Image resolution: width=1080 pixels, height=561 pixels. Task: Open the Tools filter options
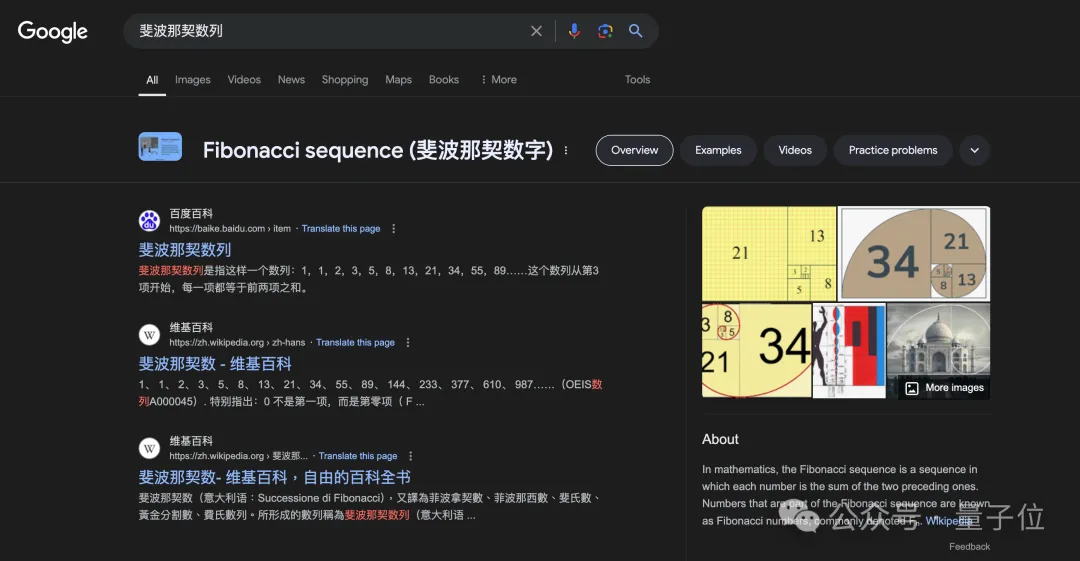637,80
